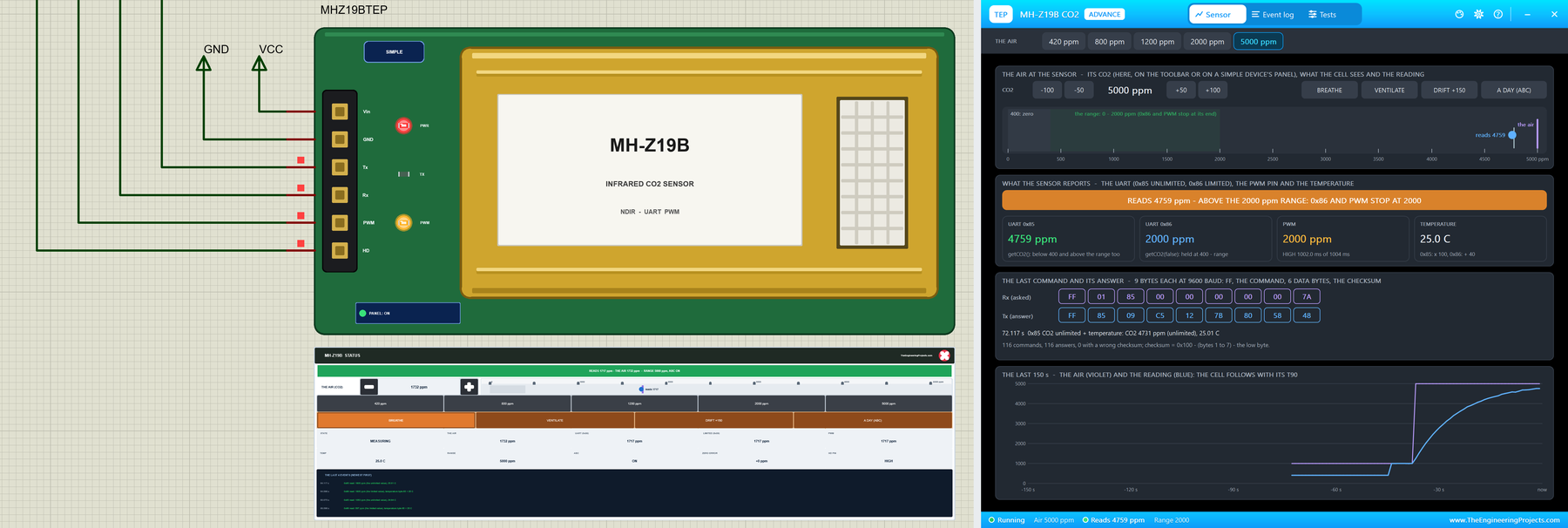Image resolution: width=1568 pixels, height=528 pixels.
Task: Click the ADVANCE mode badge
Action: (x=1105, y=14)
